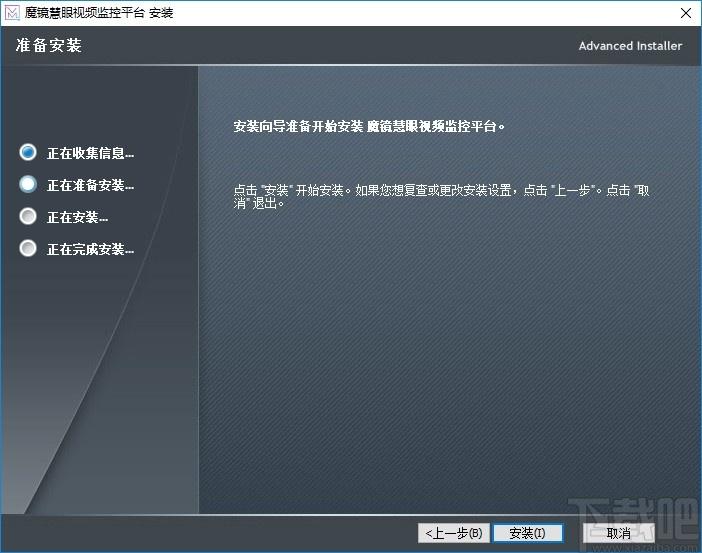
Task: Click the instruction paragraph starting 点击 "安装"
Action: click(x=441, y=197)
